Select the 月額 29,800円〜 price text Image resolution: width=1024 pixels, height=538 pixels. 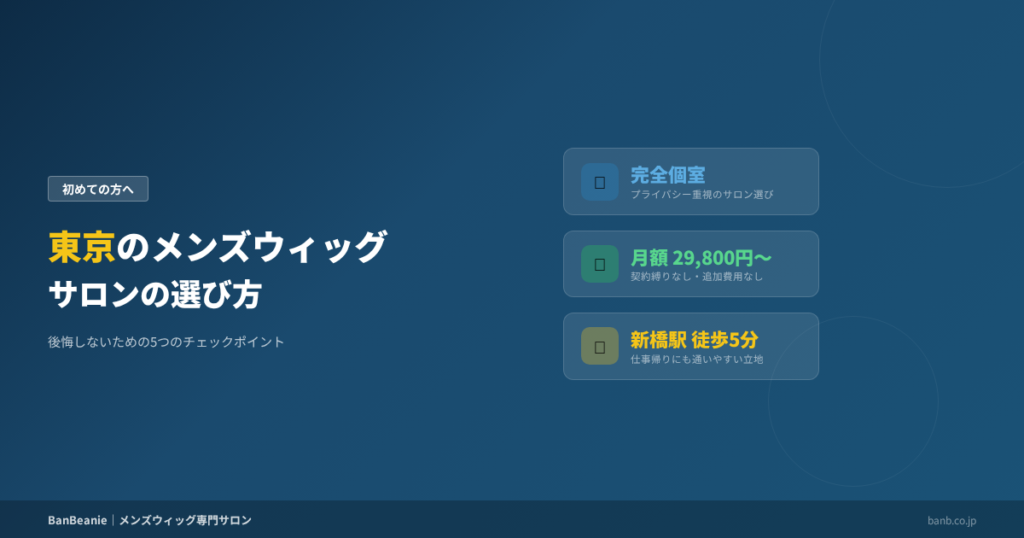point(700,257)
